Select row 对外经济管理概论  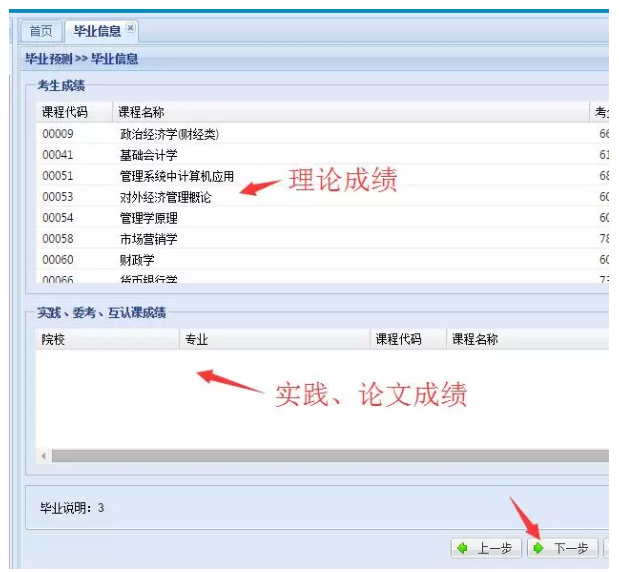click(x=322, y=197)
